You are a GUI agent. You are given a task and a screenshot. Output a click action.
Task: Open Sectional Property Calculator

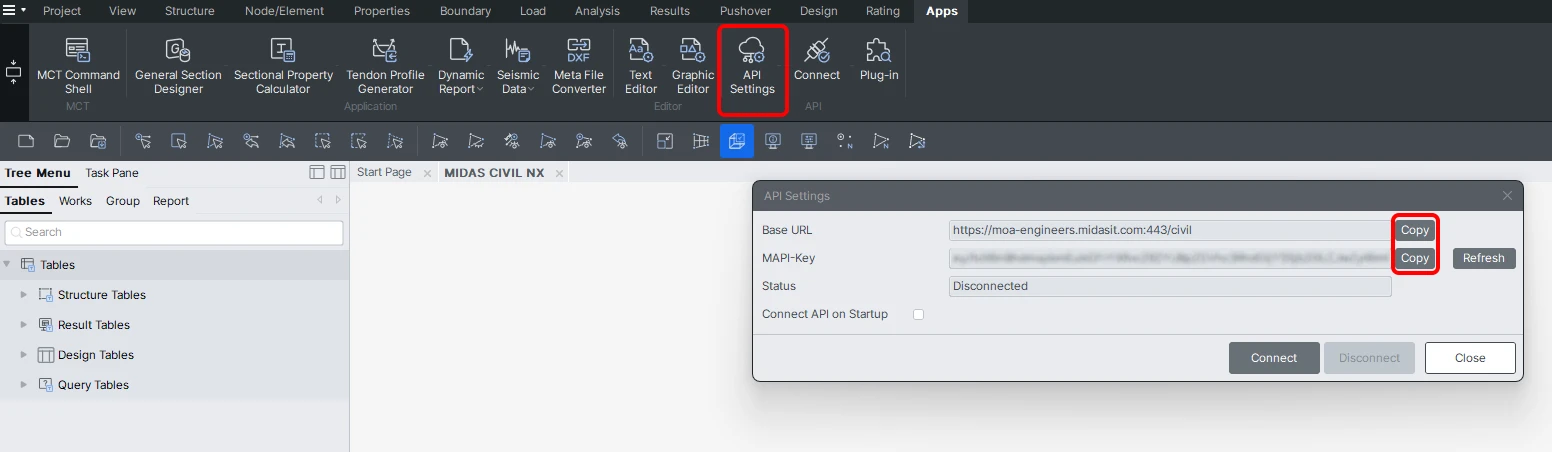(x=283, y=66)
